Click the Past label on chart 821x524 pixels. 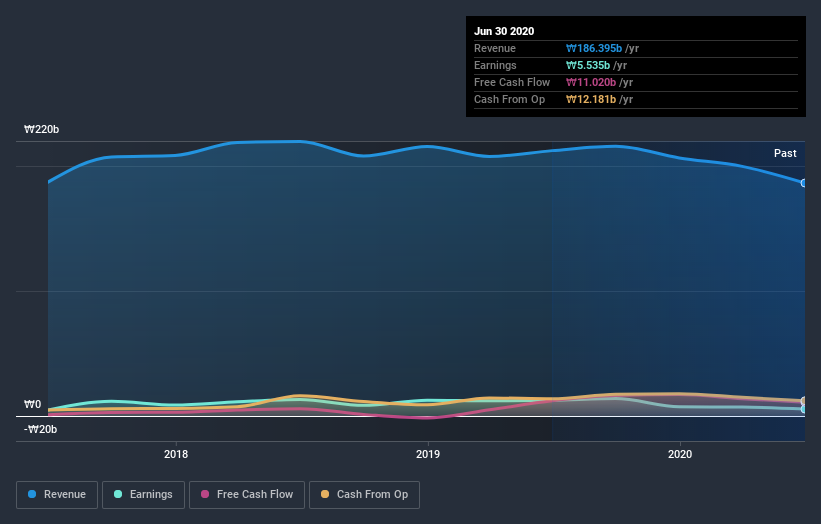coord(785,153)
